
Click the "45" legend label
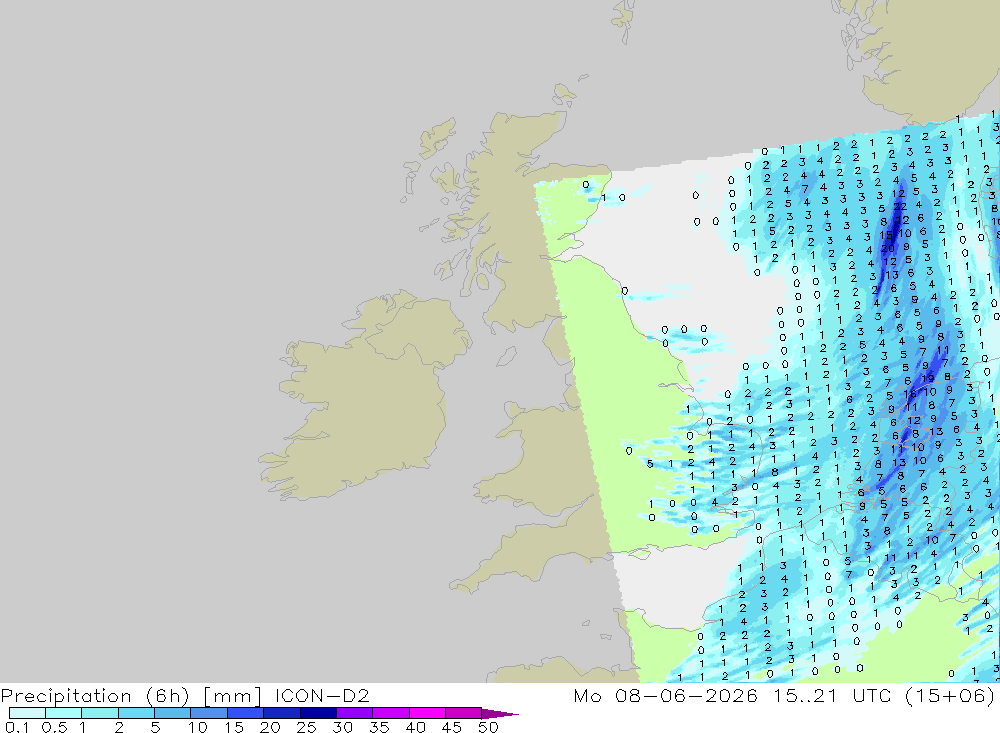point(452,727)
